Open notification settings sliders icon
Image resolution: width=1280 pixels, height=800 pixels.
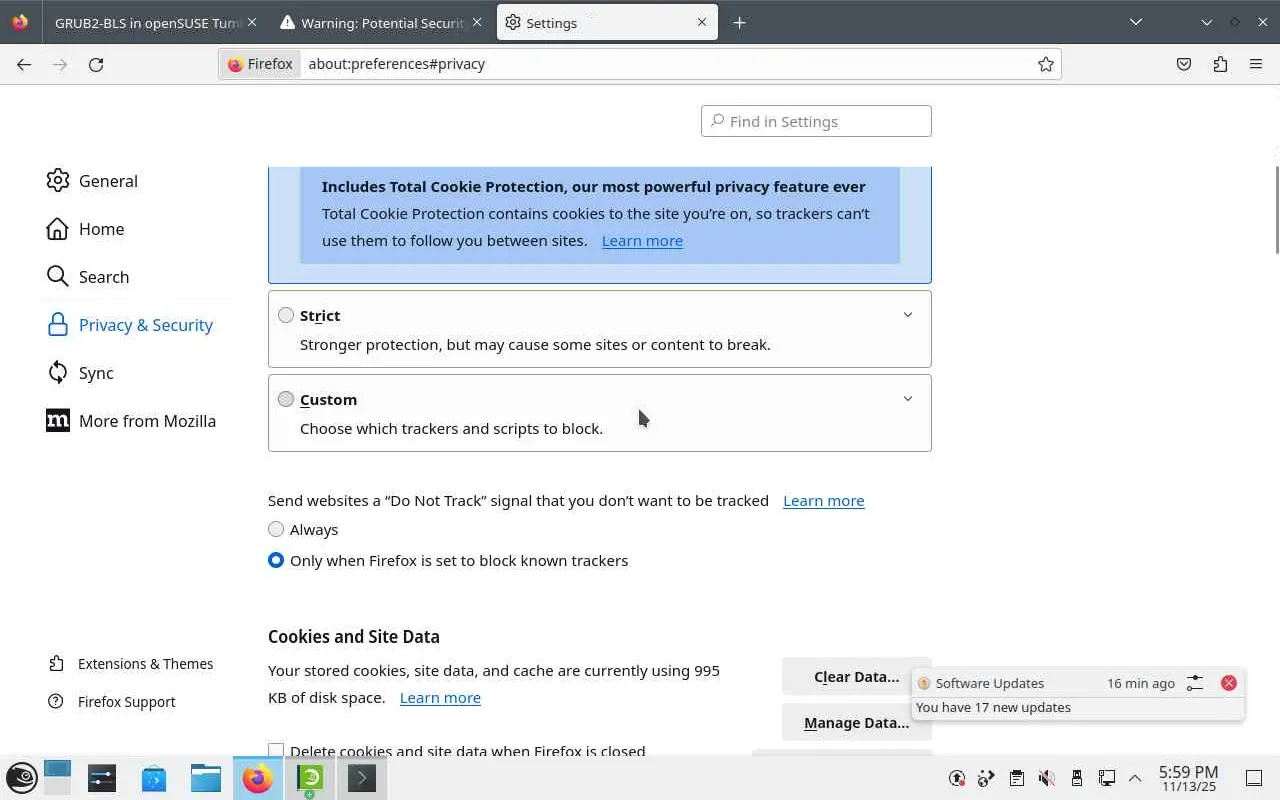1195,683
